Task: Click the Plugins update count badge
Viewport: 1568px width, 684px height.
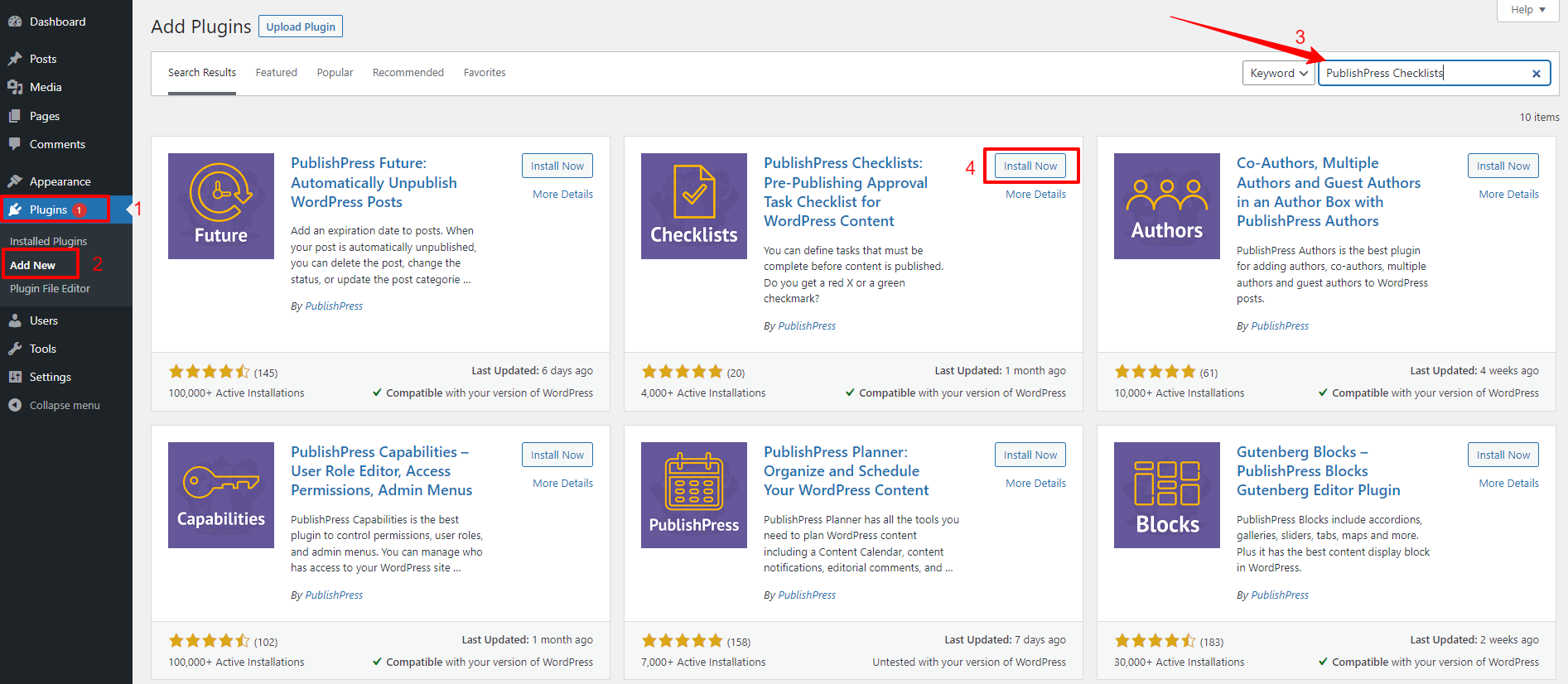Action: tap(80, 210)
